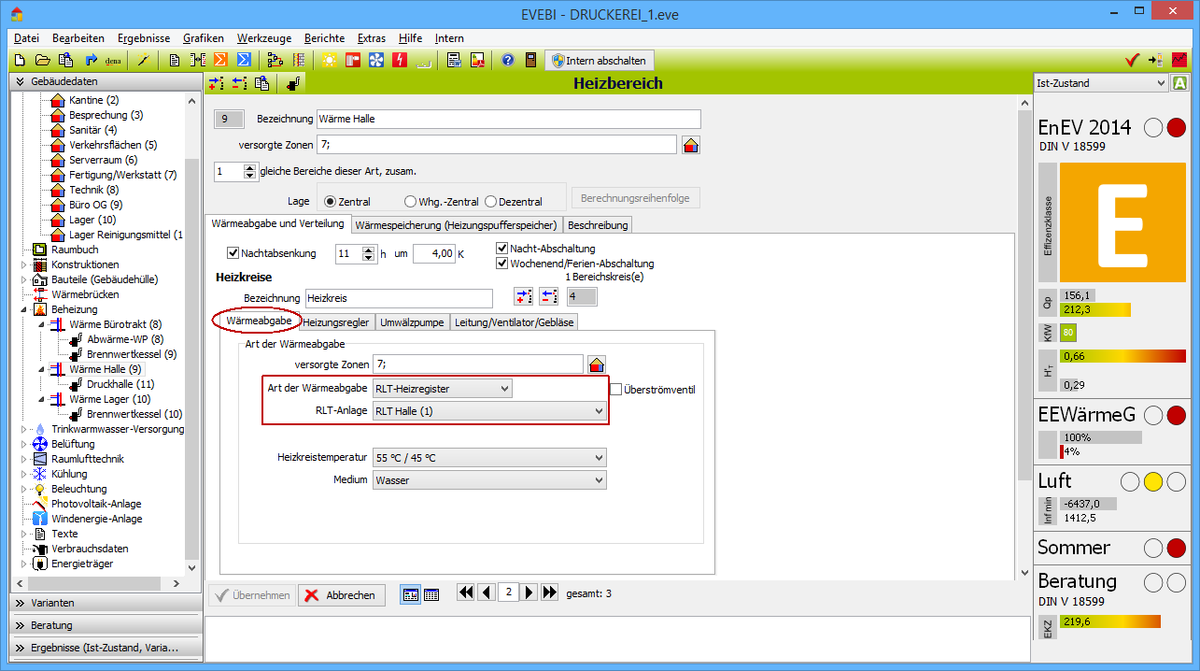This screenshot has width=1200, height=671.
Task: Add a Heizbereich with the plus icon
Action: (x=217, y=84)
